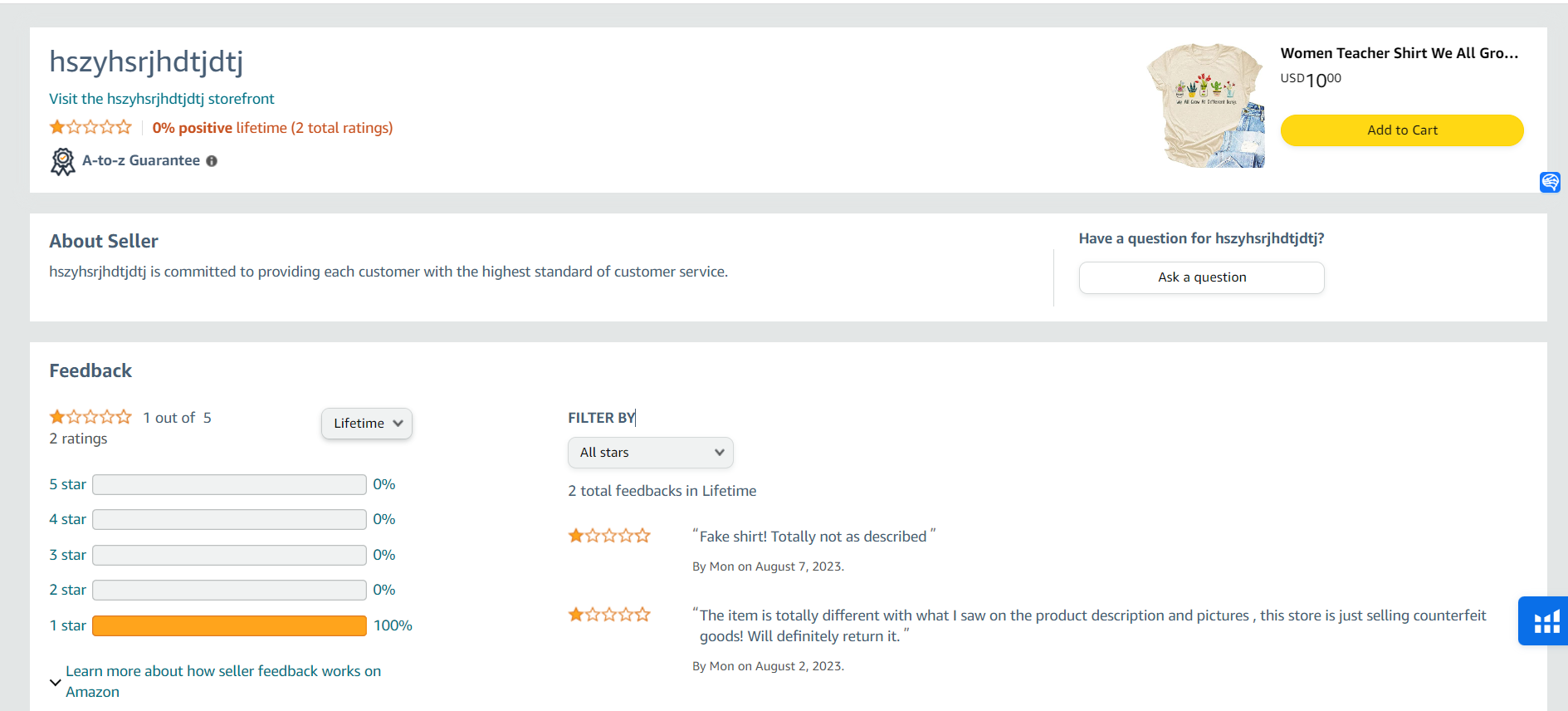Click star rating of August 2 review

(609, 615)
